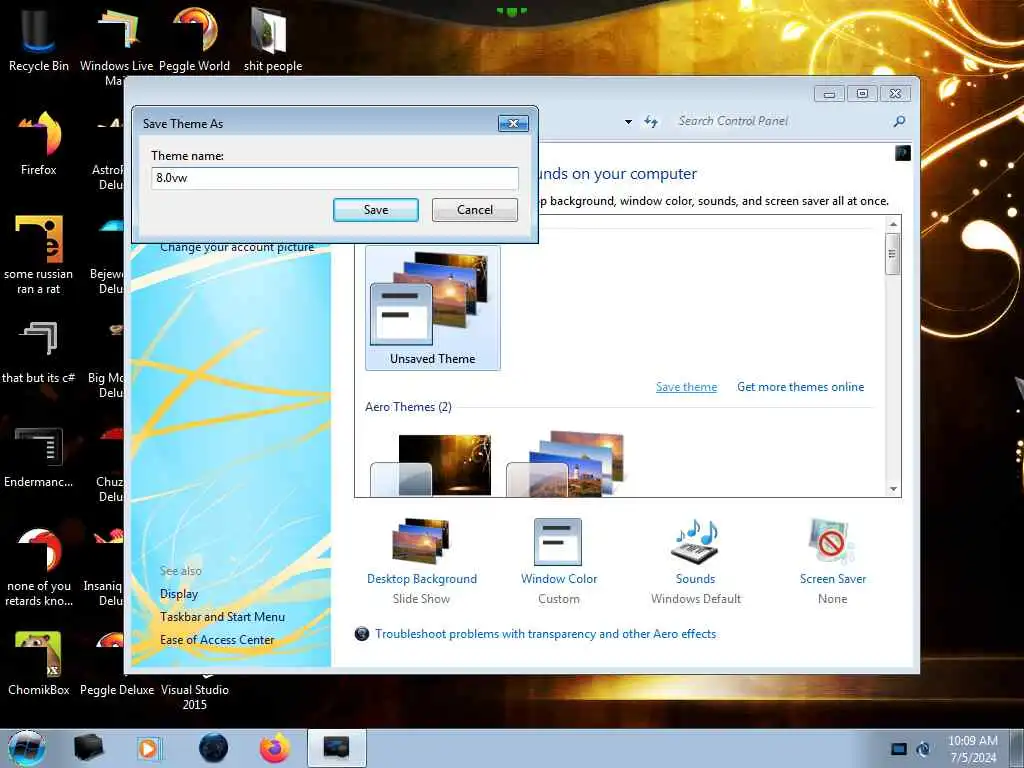Select the Recycle Bin desktop icon
1024x768 pixels.
39,39
